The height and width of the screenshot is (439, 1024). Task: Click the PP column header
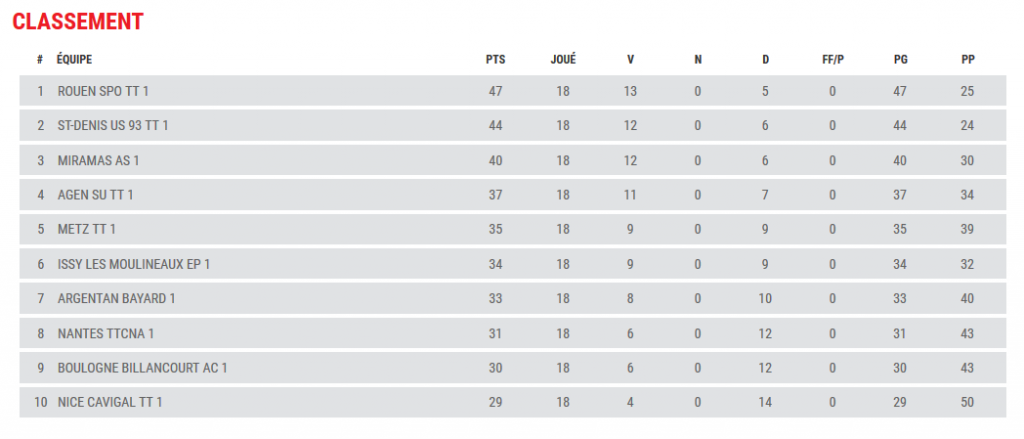pos(967,59)
